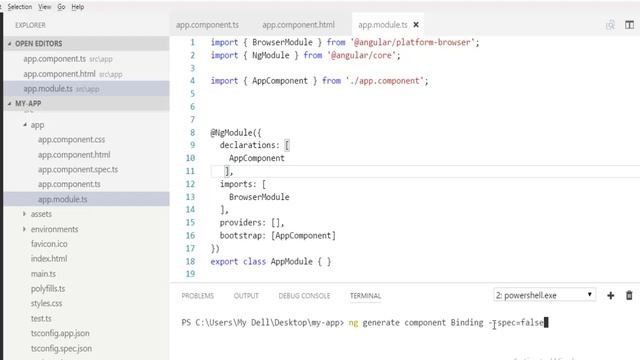The height and width of the screenshot is (360, 640).
Task: Create a new terminal with plus icon
Action: (x=611, y=296)
